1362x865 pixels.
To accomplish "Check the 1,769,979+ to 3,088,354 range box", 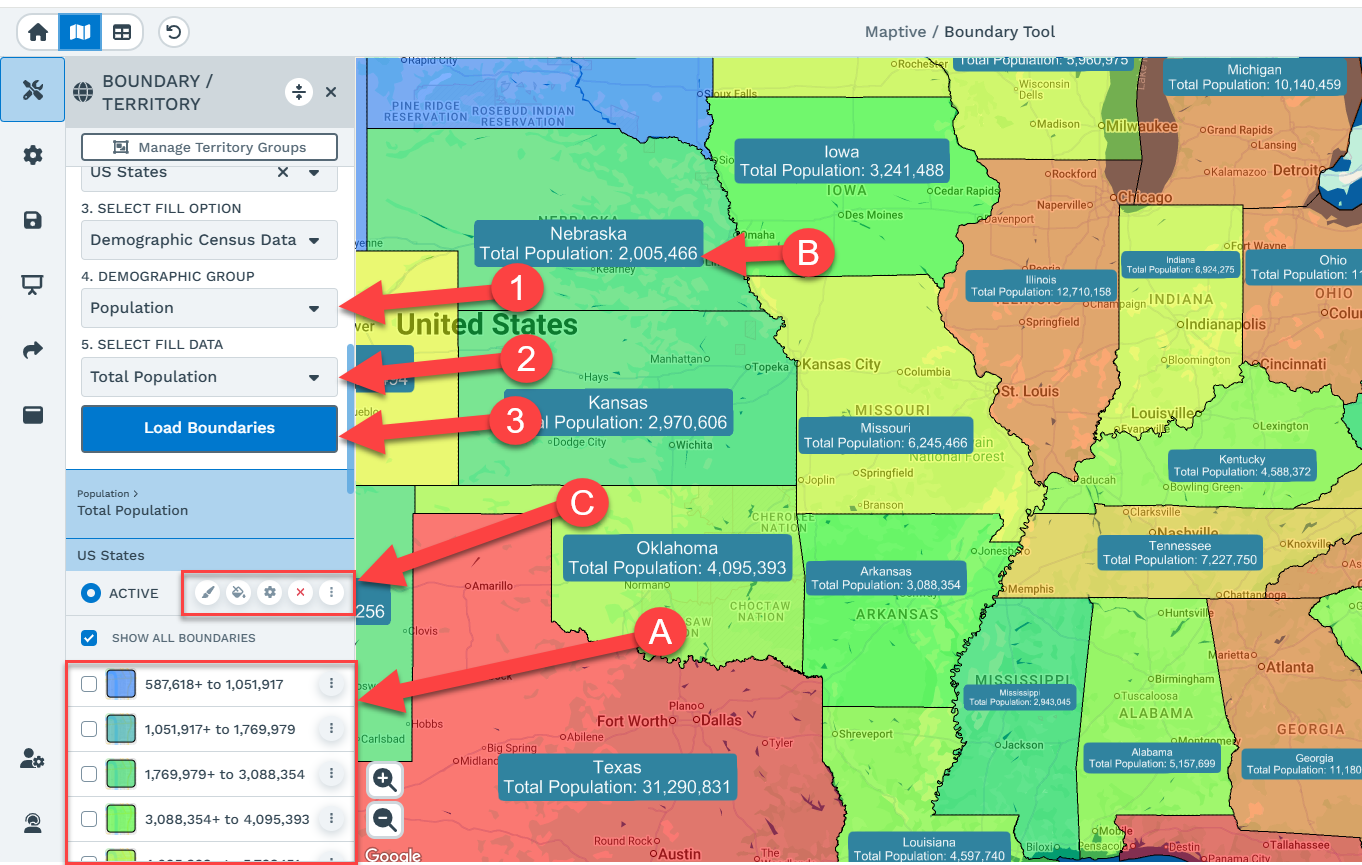I will click(89, 774).
